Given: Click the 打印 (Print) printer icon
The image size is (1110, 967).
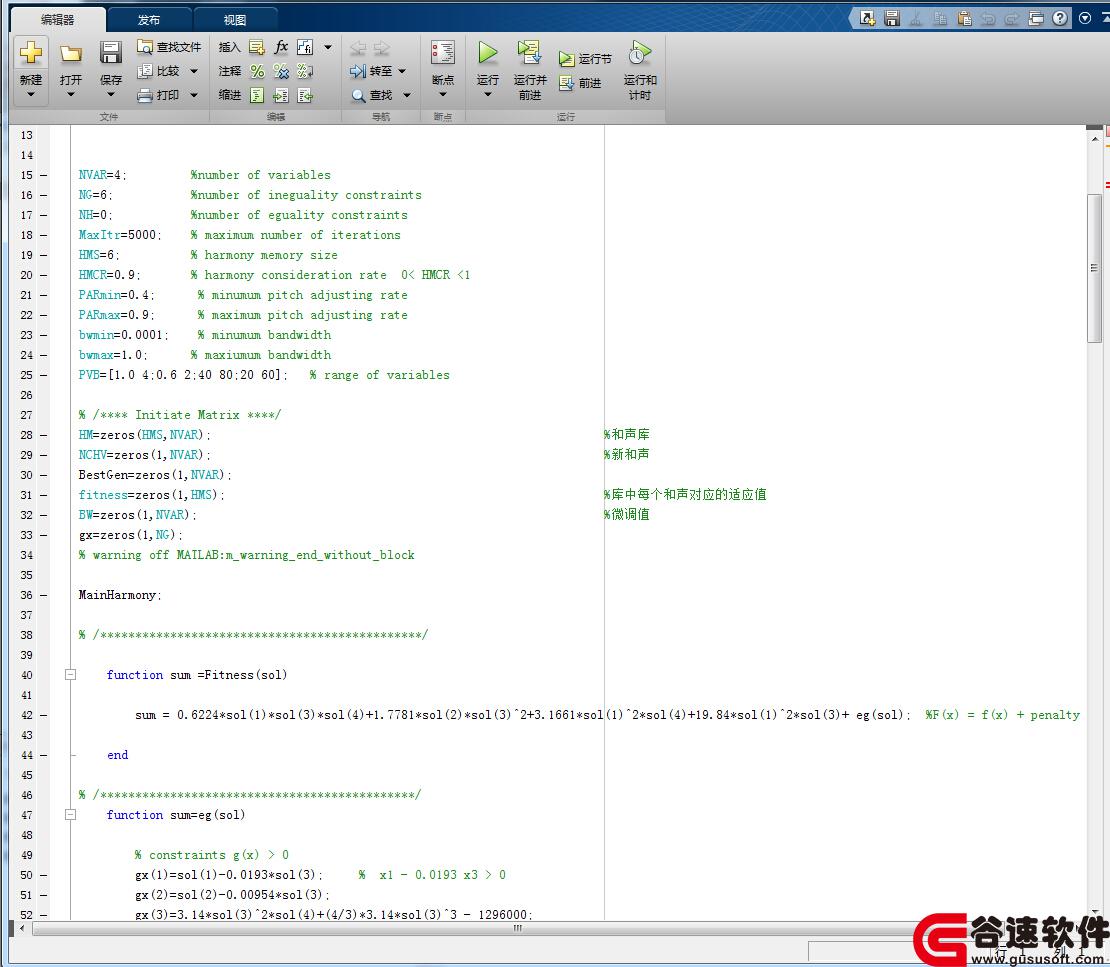Looking at the screenshot, I should tap(145, 95).
